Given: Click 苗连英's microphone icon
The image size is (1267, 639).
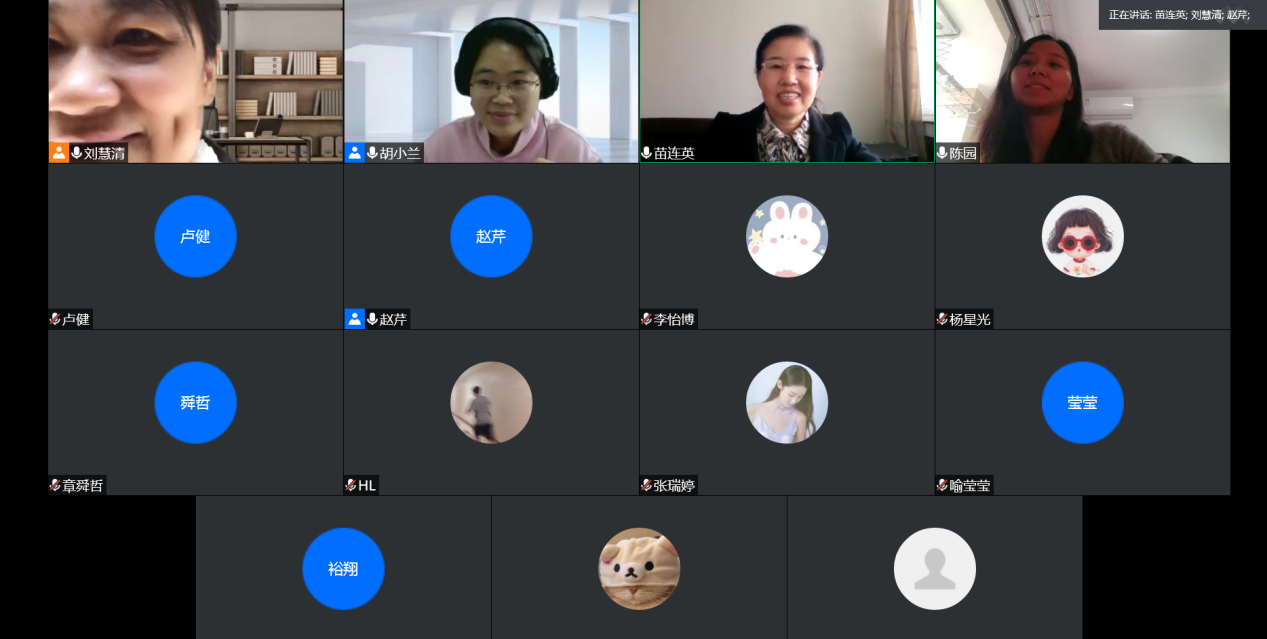Looking at the screenshot, I should point(647,153).
